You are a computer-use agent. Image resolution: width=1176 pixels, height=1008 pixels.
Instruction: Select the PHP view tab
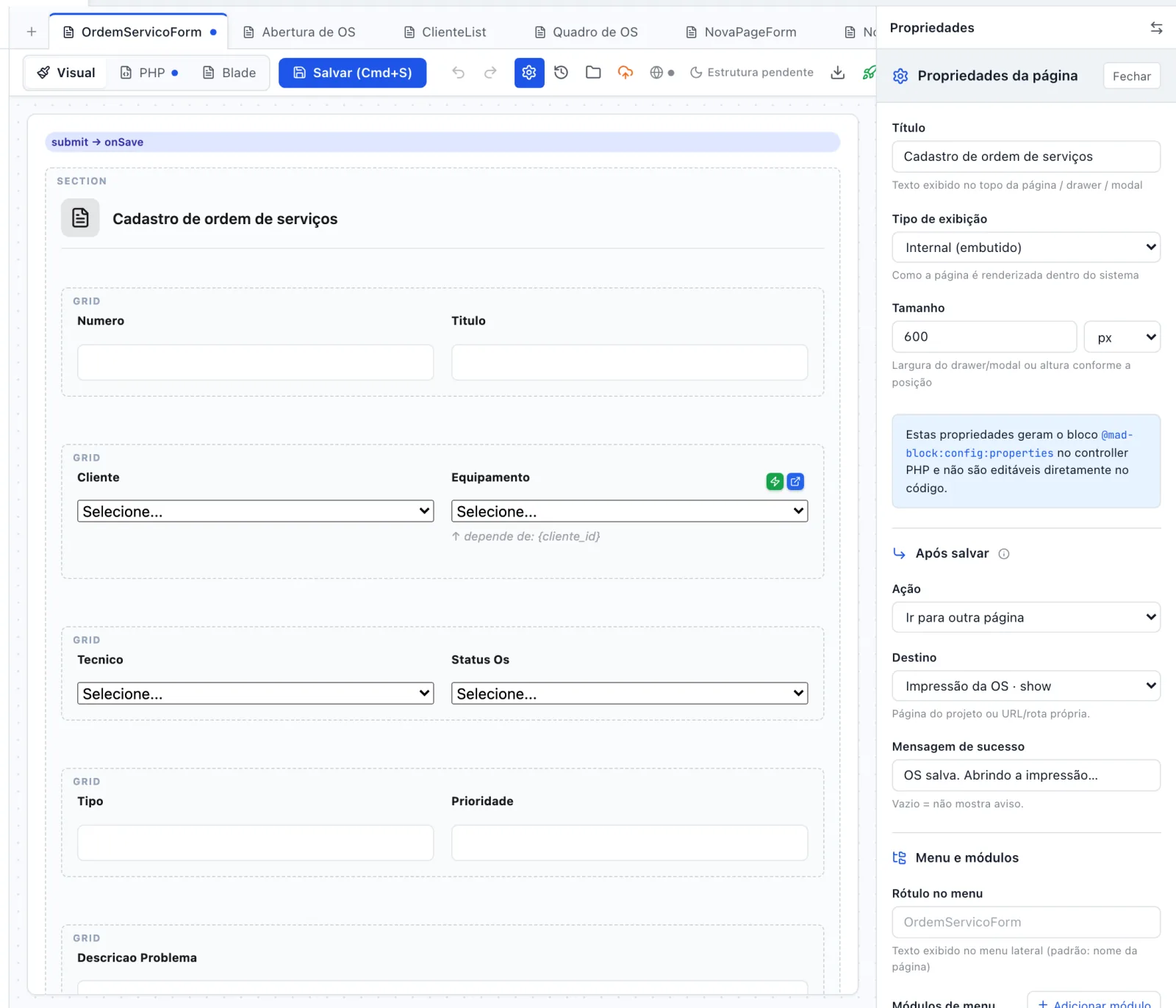click(x=149, y=73)
